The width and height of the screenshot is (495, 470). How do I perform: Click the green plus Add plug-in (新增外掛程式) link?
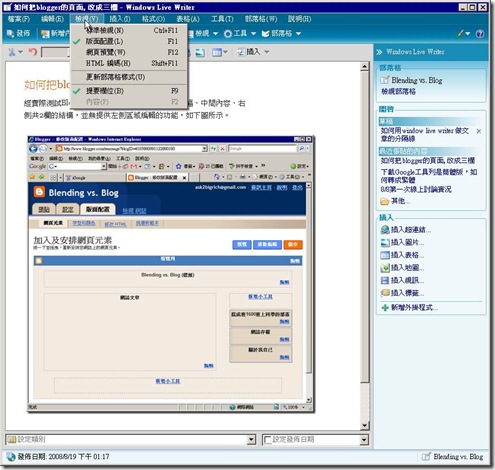click(410, 307)
